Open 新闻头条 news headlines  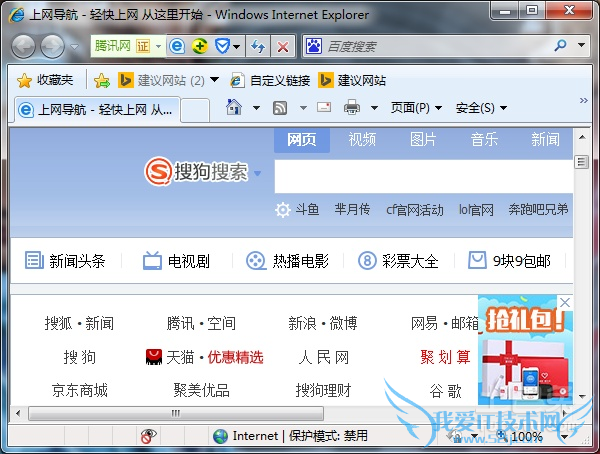click(65, 261)
